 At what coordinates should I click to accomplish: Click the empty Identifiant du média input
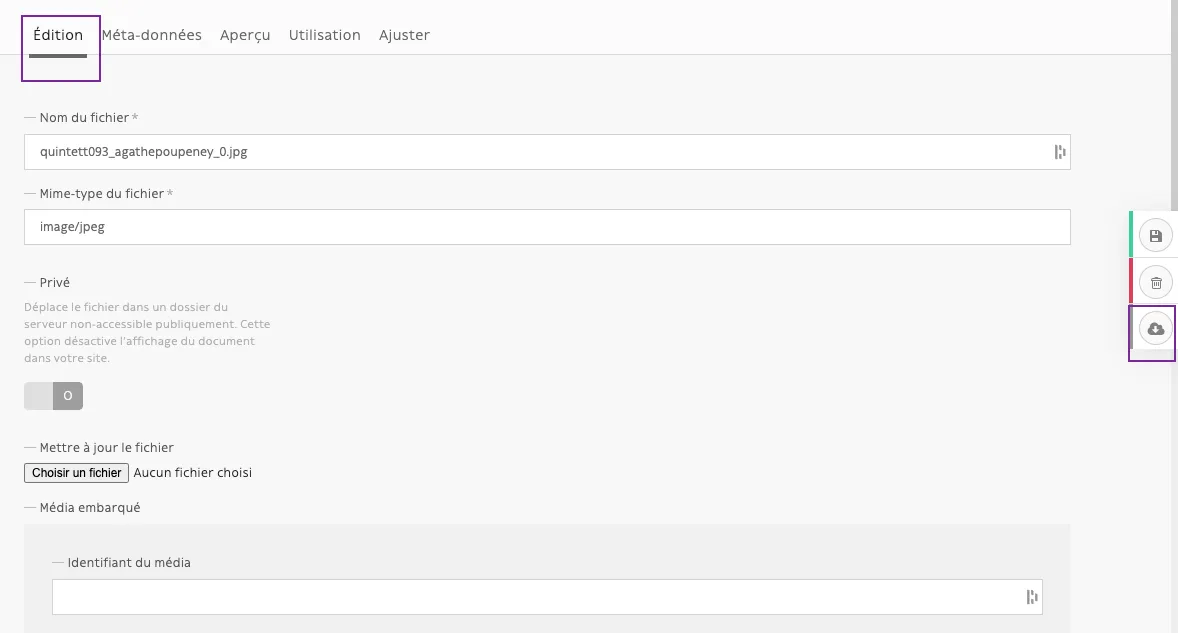[547, 597]
